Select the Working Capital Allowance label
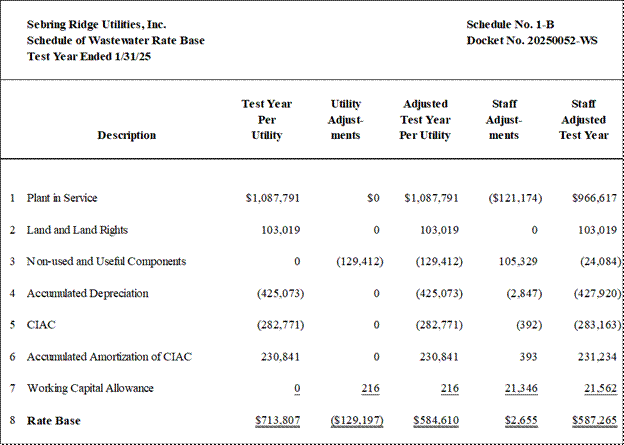 coord(90,388)
